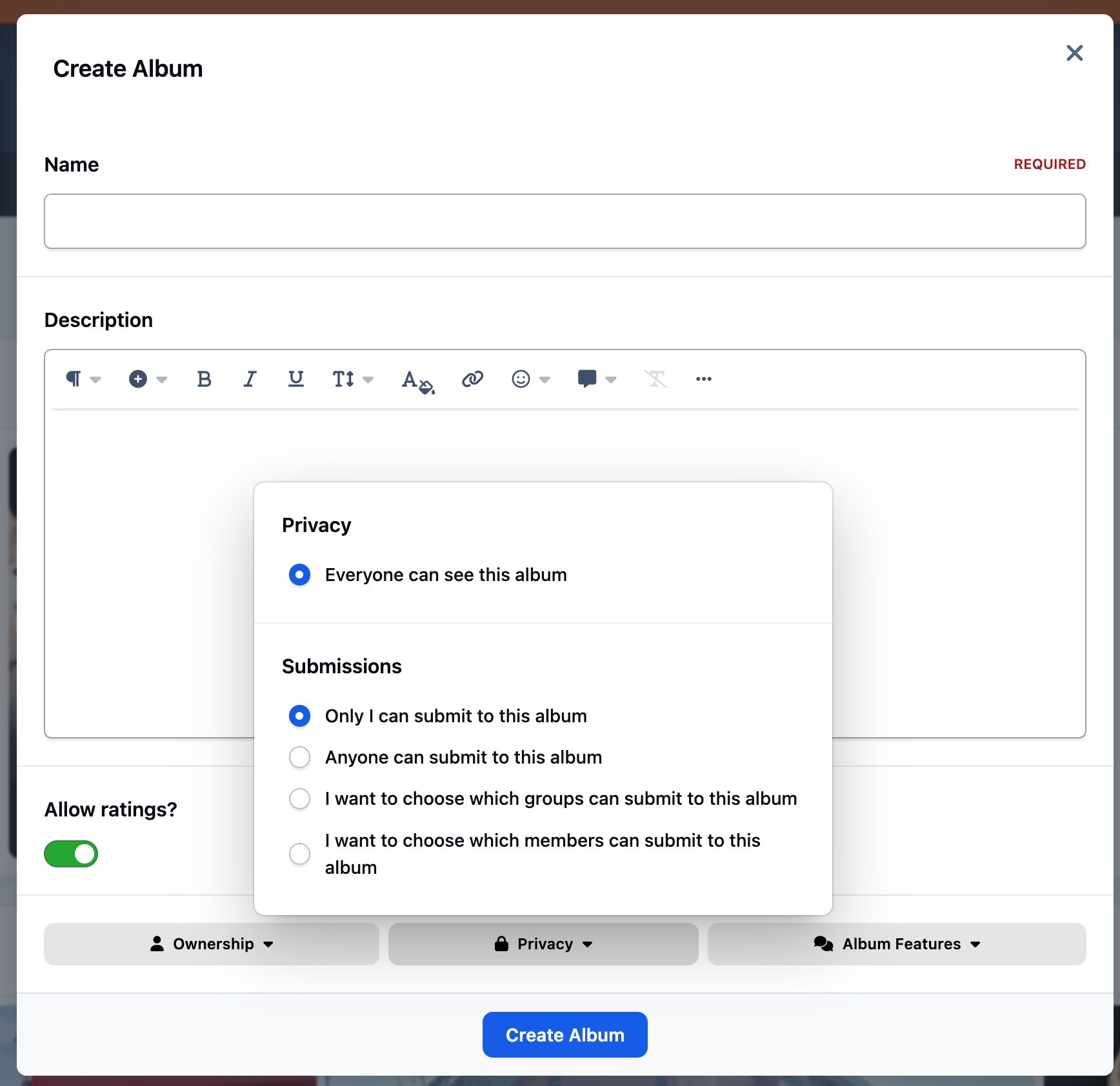Image resolution: width=1120 pixels, height=1086 pixels.
Task: Click the Create Album button
Action: (x=565, y=1034)
